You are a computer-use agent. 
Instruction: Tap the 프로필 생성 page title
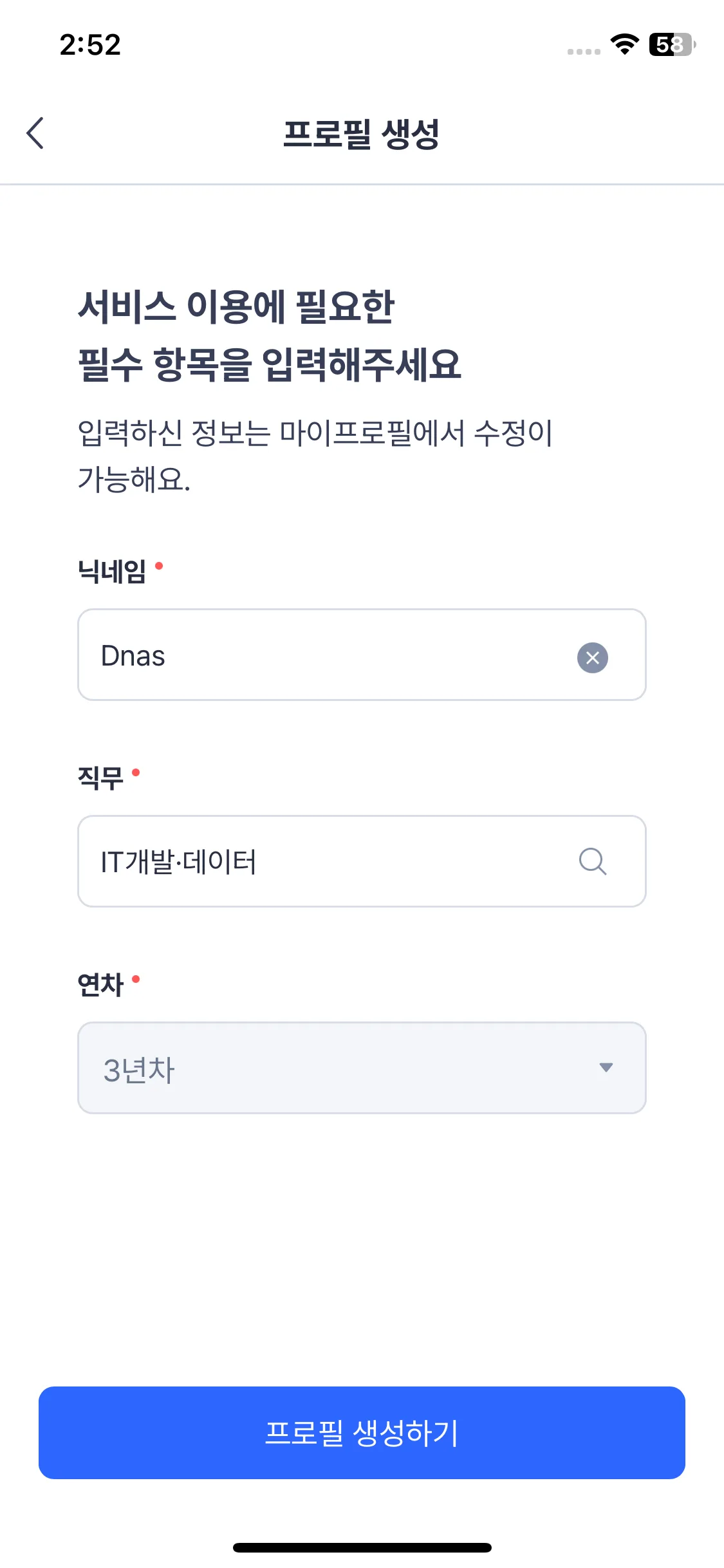click(361, 134)
